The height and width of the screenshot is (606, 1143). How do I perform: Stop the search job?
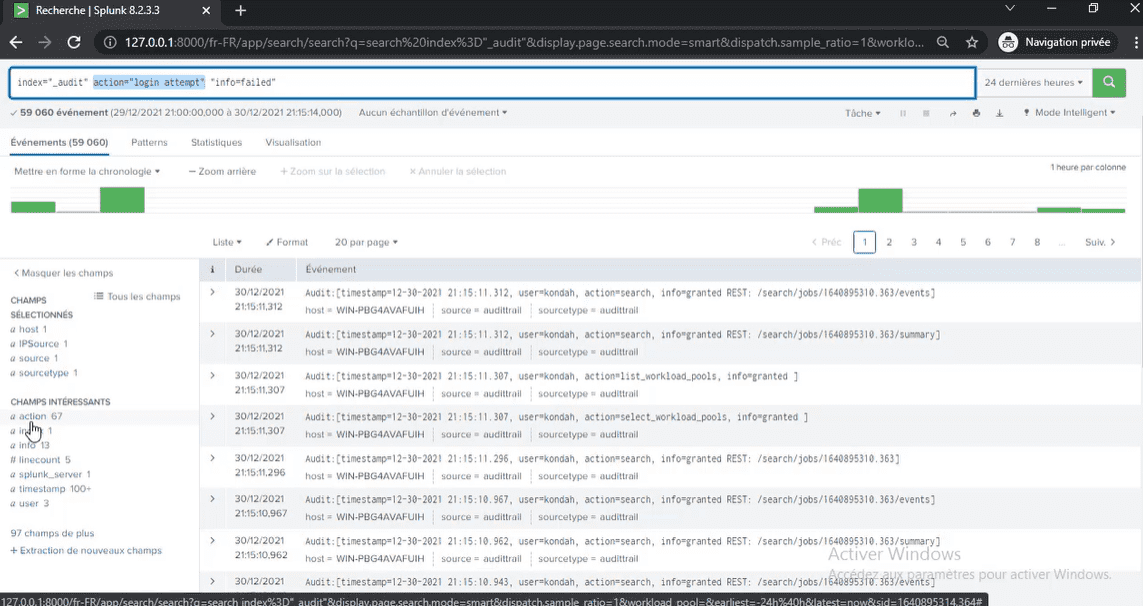(926, 113)
